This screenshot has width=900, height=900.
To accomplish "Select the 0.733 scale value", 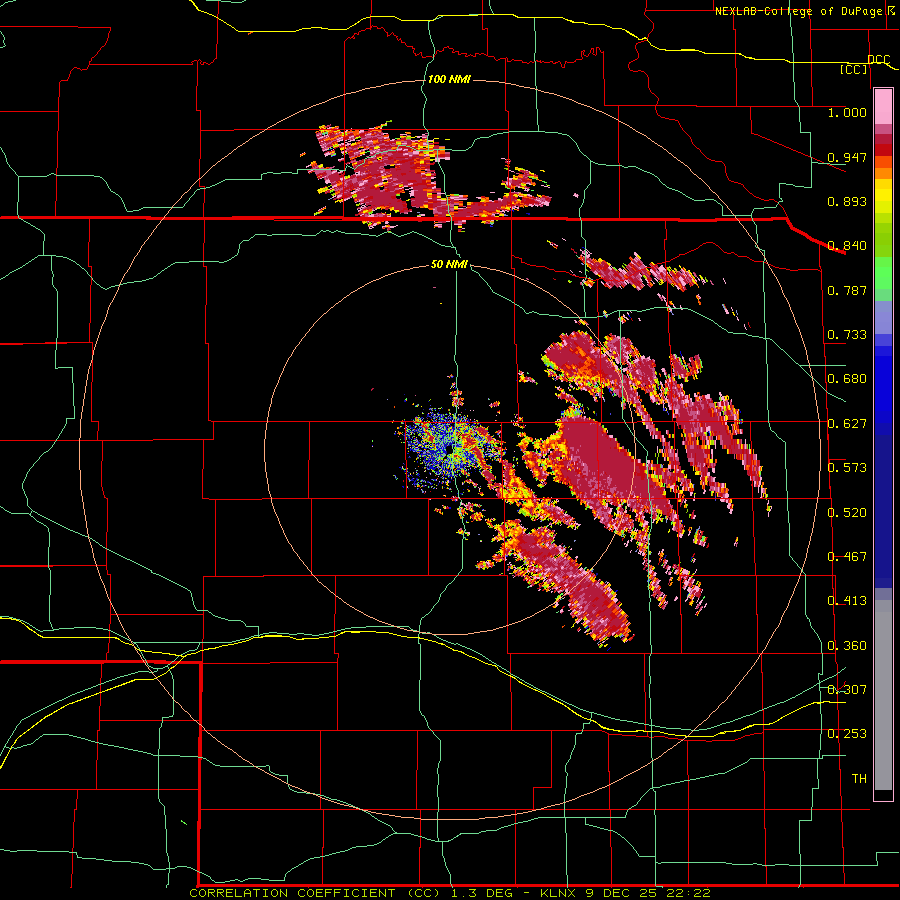I will 847,335.
